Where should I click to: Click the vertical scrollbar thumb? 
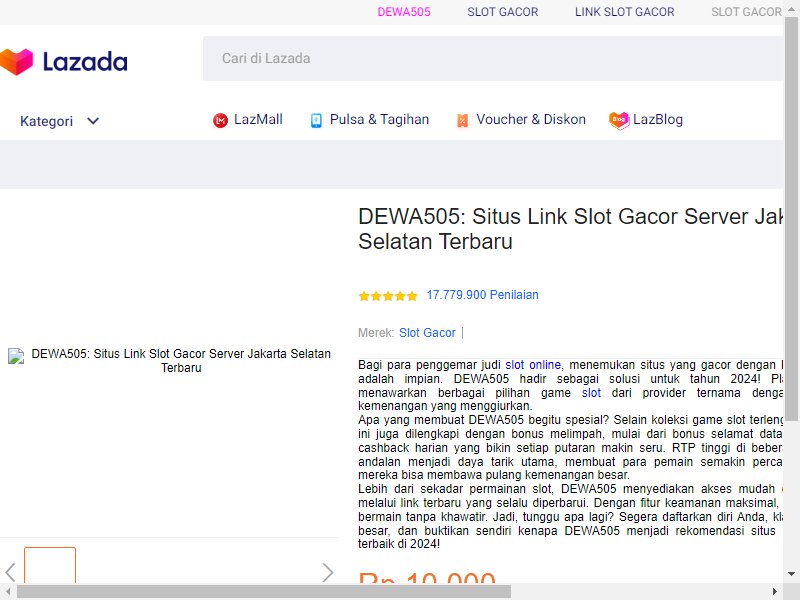[x=791, y=219]
